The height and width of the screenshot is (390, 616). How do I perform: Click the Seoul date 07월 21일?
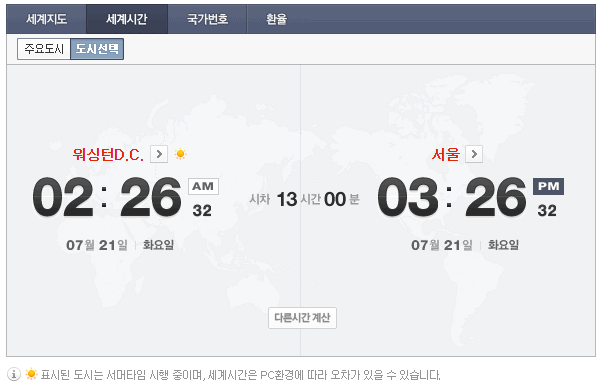point(442,245)
